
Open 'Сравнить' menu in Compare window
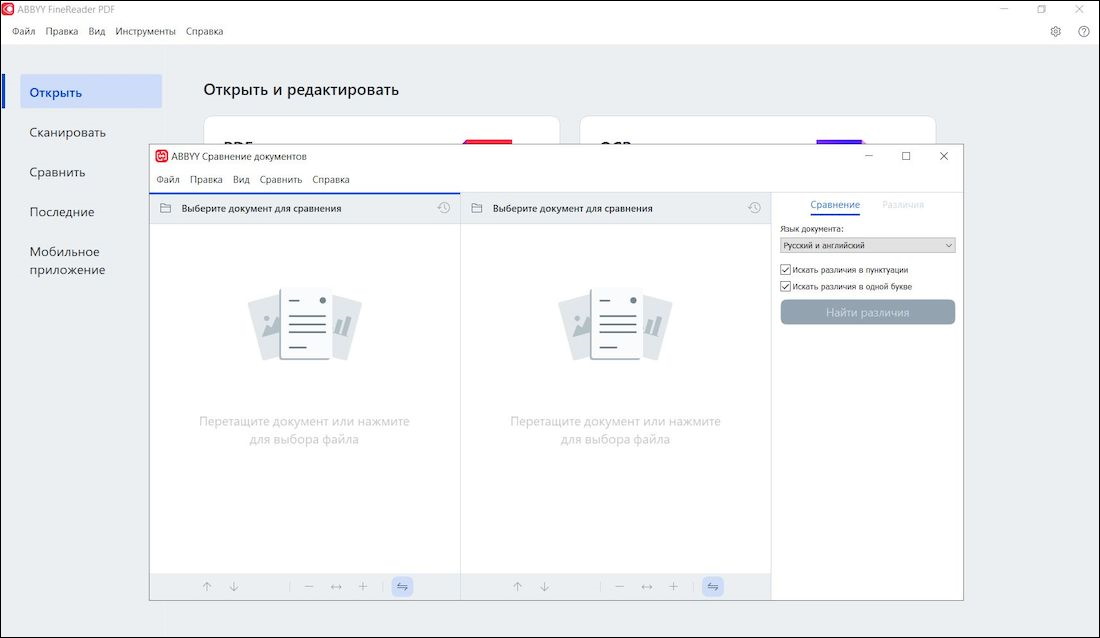[281, 180]
